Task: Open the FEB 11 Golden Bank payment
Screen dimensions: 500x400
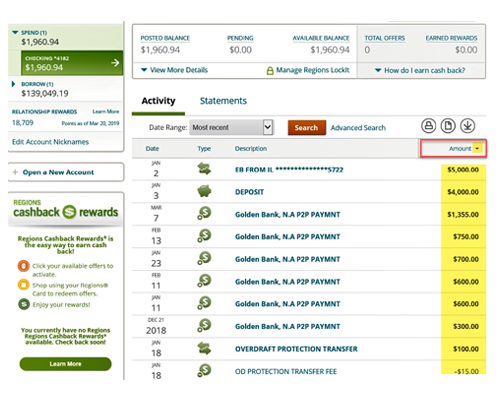Action: pyautogui.click(x=288, y=282)
